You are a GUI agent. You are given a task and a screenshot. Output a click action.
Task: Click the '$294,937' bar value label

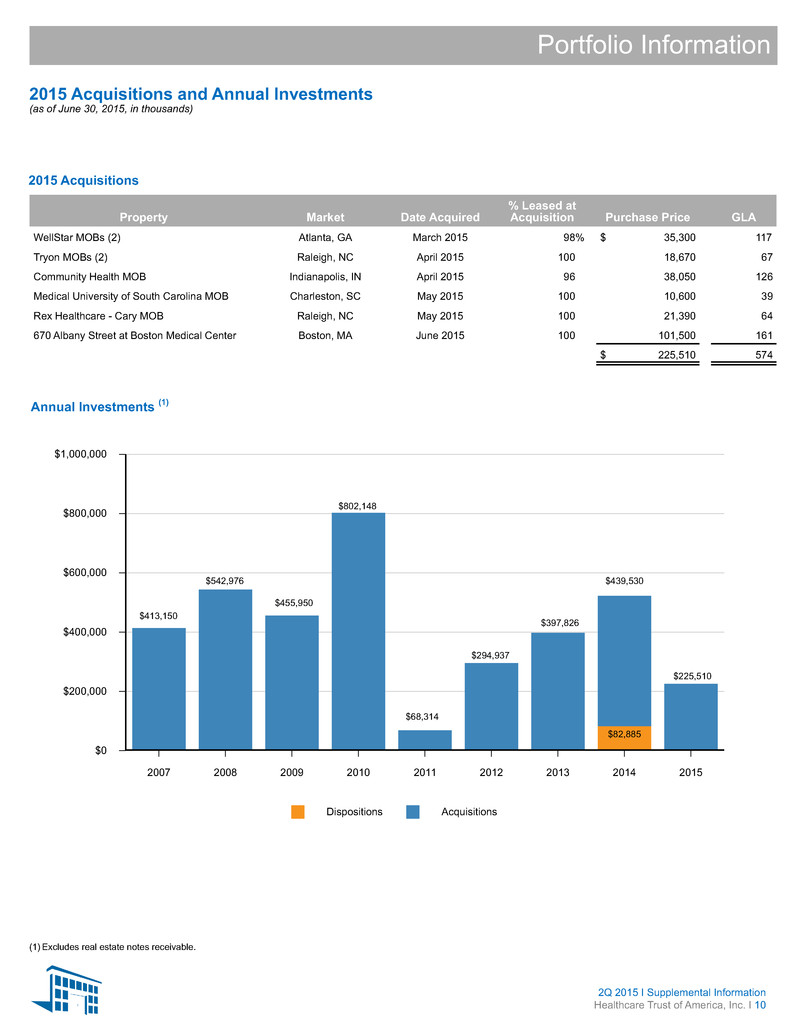click(490, 655)
